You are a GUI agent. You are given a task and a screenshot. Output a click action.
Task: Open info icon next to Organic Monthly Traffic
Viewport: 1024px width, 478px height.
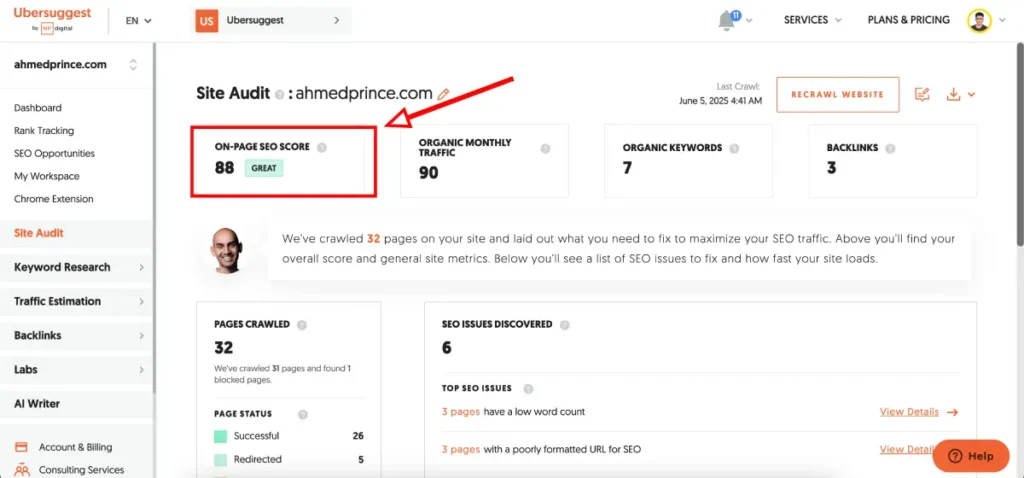click(x=545, y=148)
